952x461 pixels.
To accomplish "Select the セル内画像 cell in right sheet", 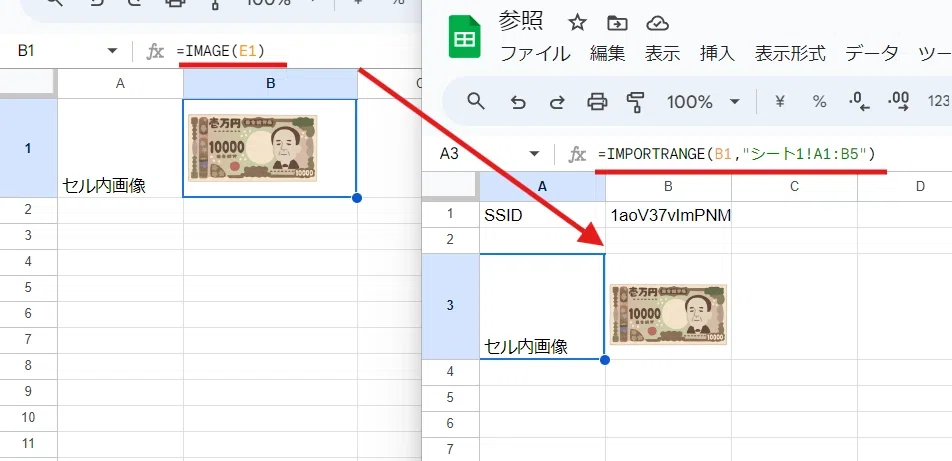I will click(x=542, y=306).
